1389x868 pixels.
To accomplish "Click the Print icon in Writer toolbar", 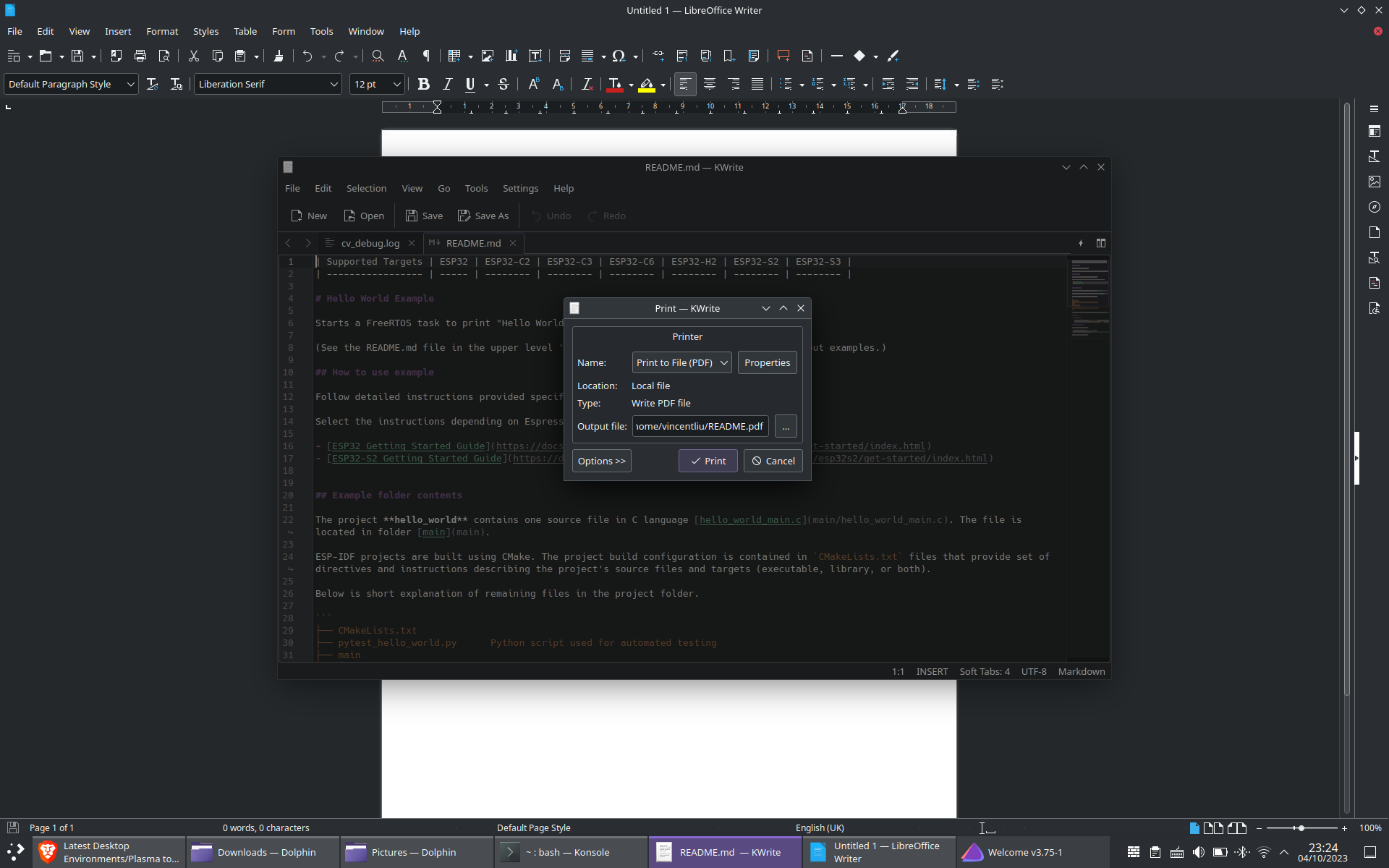I will coord(140,56).
